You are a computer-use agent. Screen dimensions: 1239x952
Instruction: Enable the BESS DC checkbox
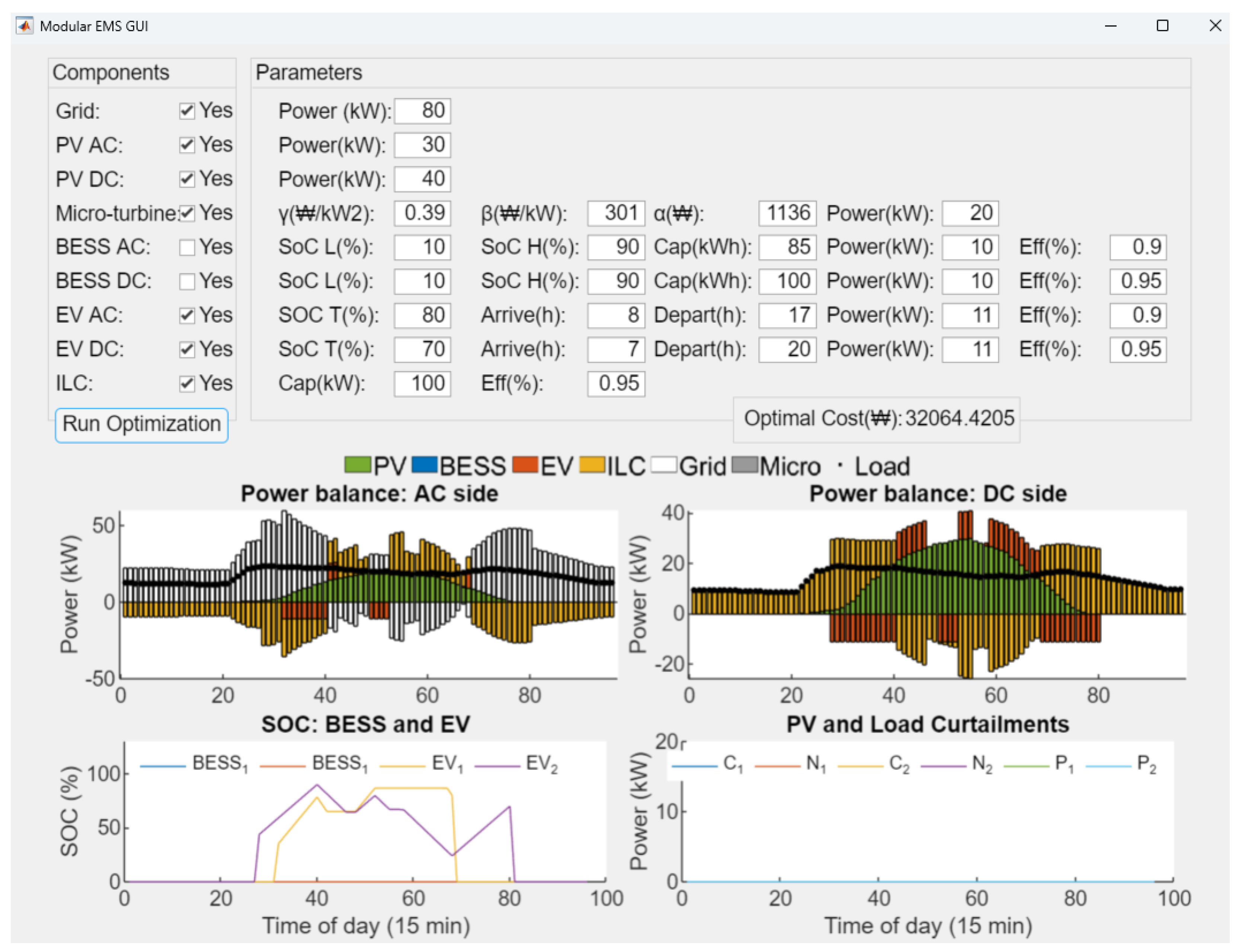pyautogui.click(x=187, y=282)
